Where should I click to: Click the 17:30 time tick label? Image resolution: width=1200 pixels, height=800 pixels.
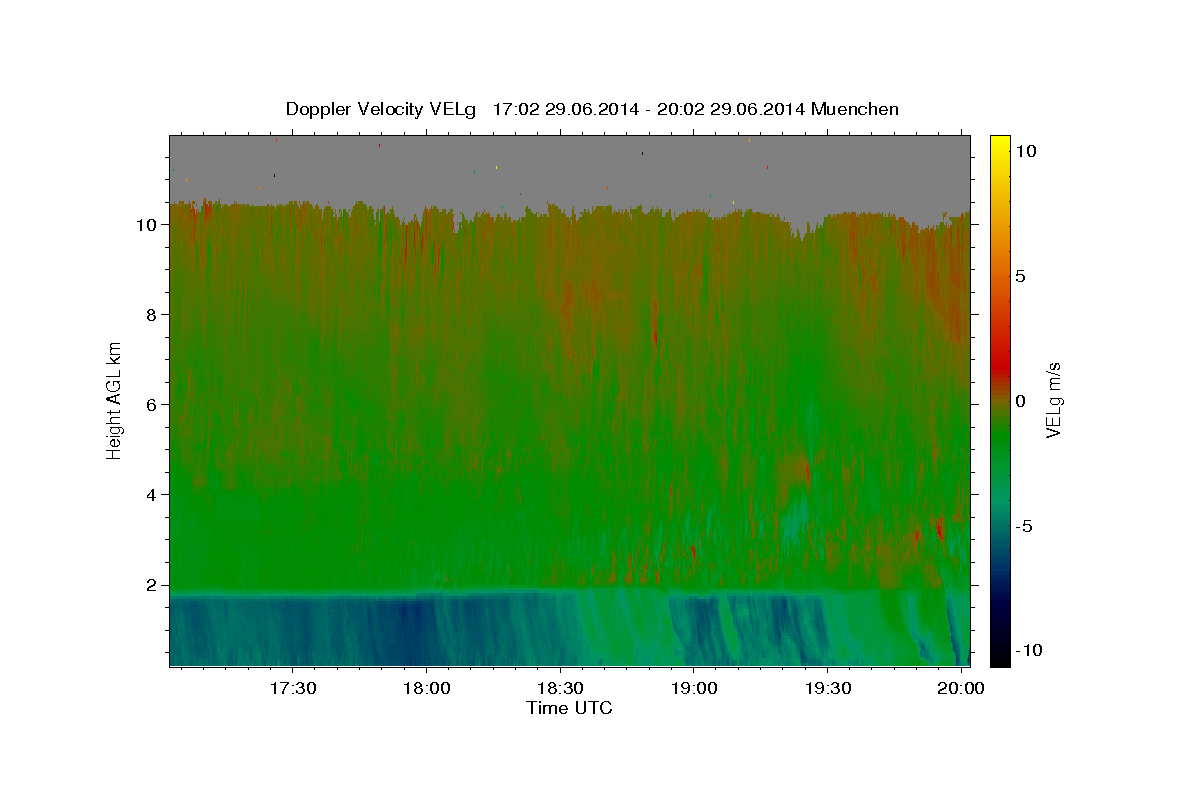(293, 689)
